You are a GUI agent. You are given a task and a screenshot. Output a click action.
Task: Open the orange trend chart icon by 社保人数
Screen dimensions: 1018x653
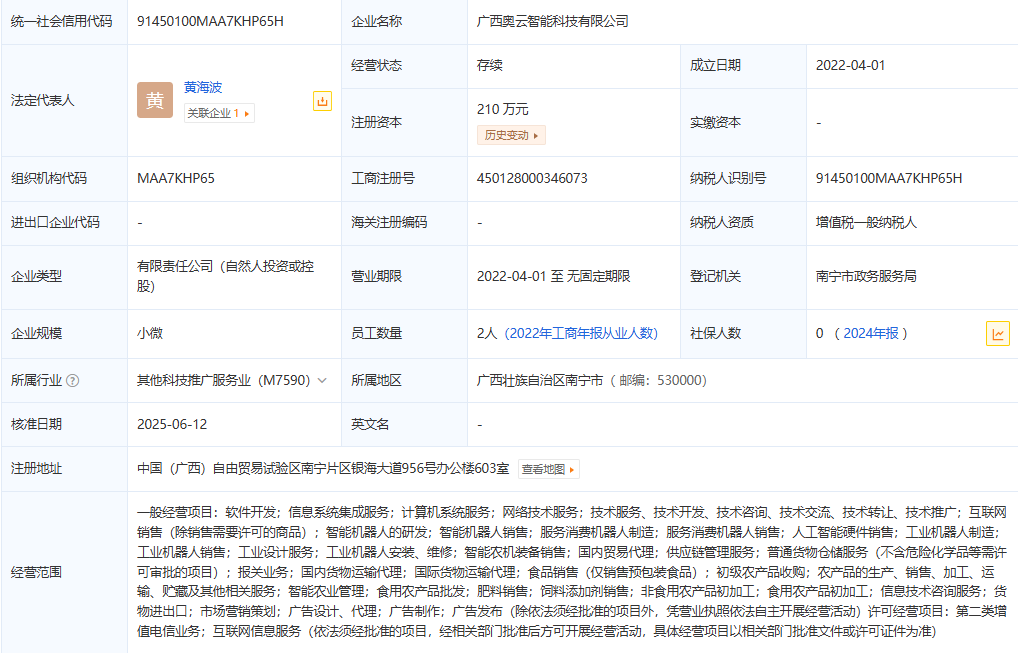(997, 333)
